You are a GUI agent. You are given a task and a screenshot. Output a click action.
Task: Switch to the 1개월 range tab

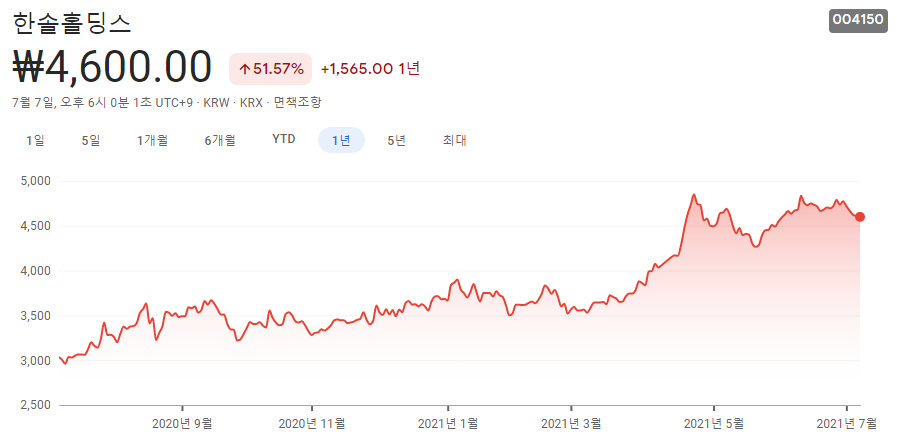(153, 140)
